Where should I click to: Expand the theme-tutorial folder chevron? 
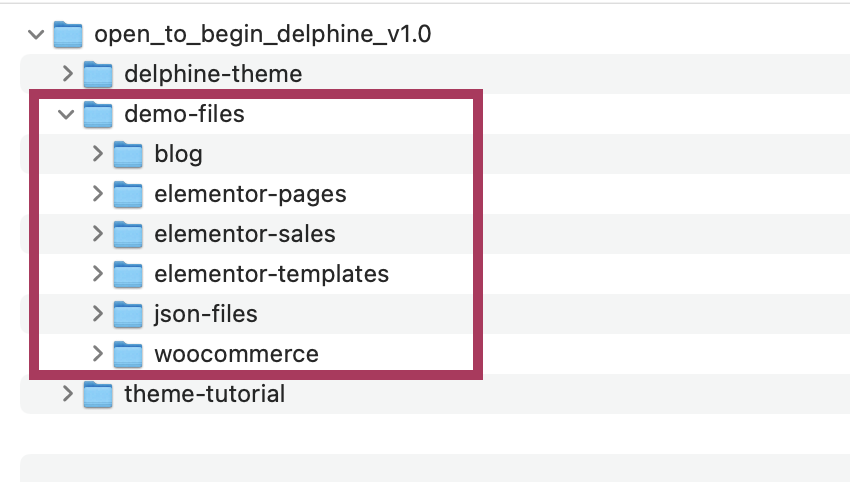(67, 394)
